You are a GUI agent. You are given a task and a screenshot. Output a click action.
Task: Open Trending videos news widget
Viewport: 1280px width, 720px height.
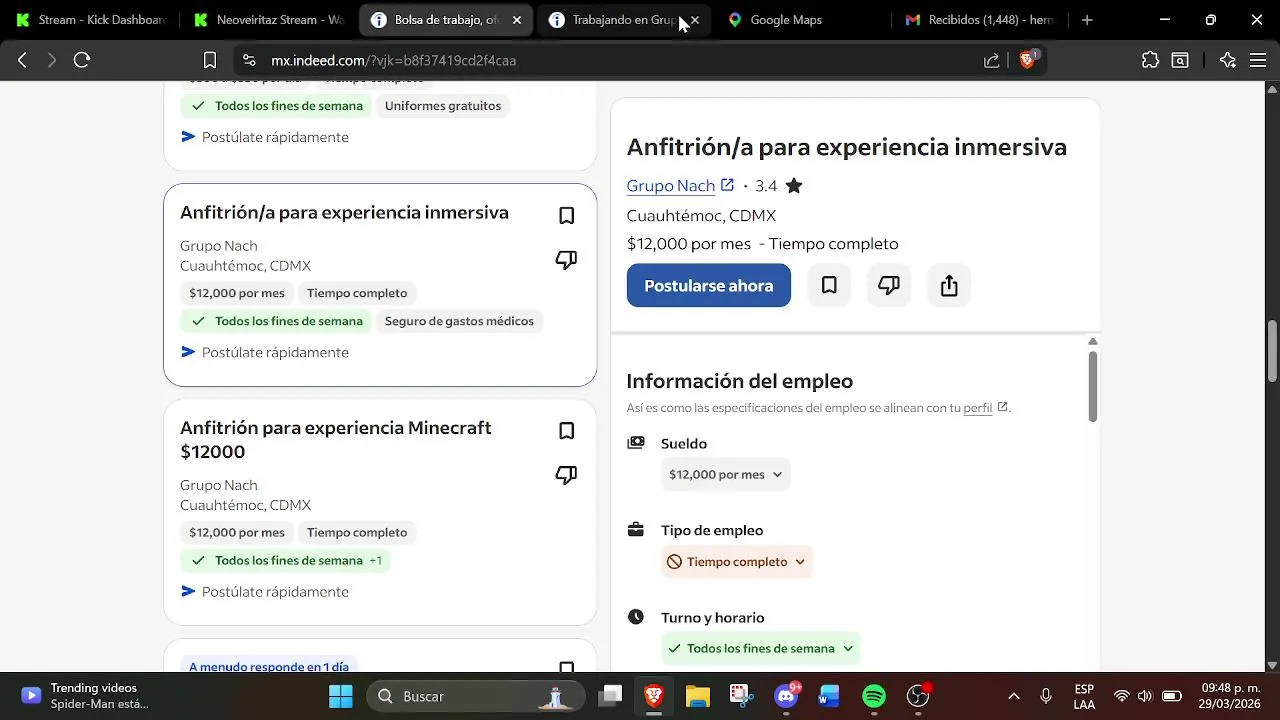pyautogui.click(x=85, y=696)
